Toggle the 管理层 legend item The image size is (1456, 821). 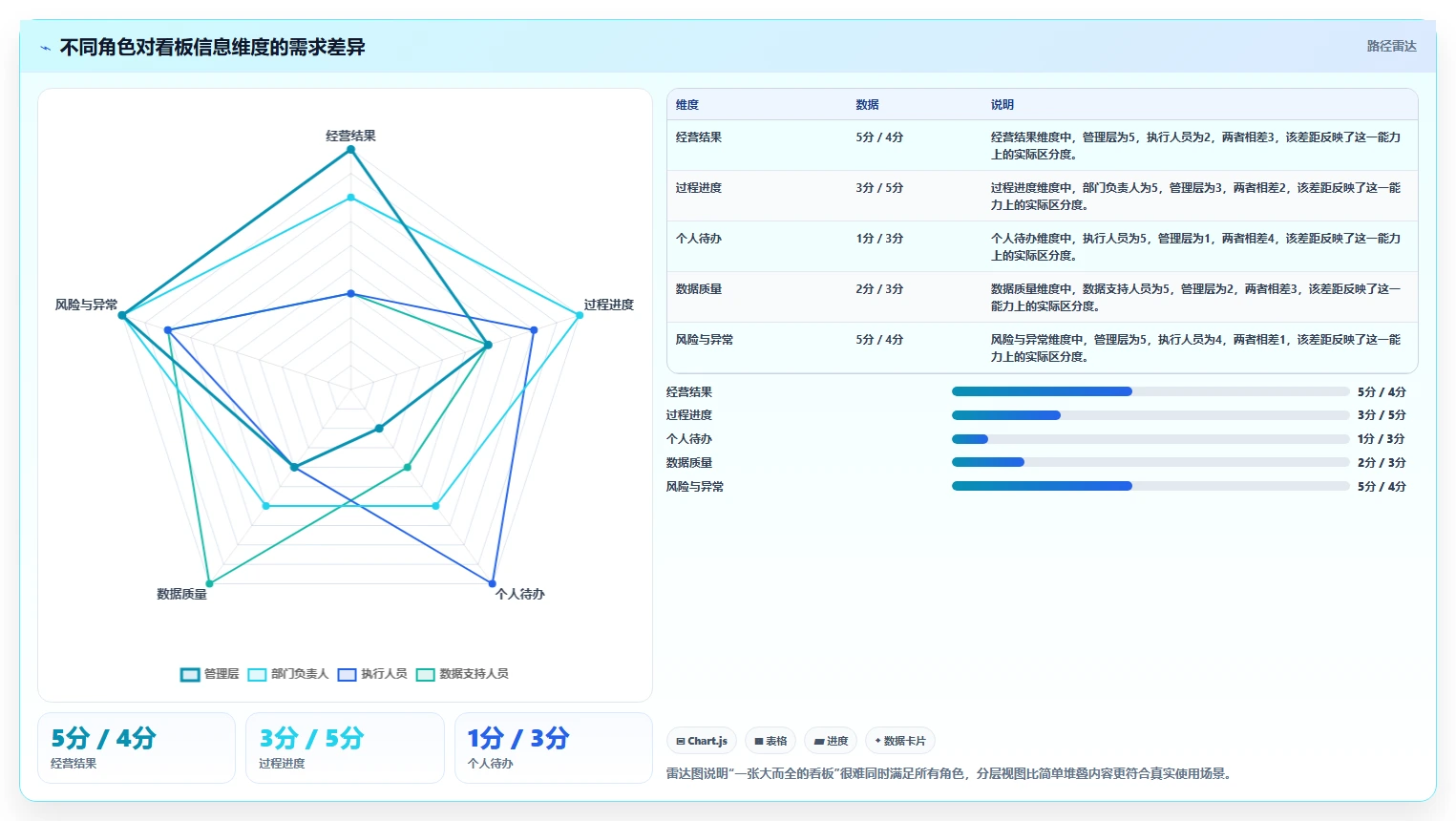[210, 674]
